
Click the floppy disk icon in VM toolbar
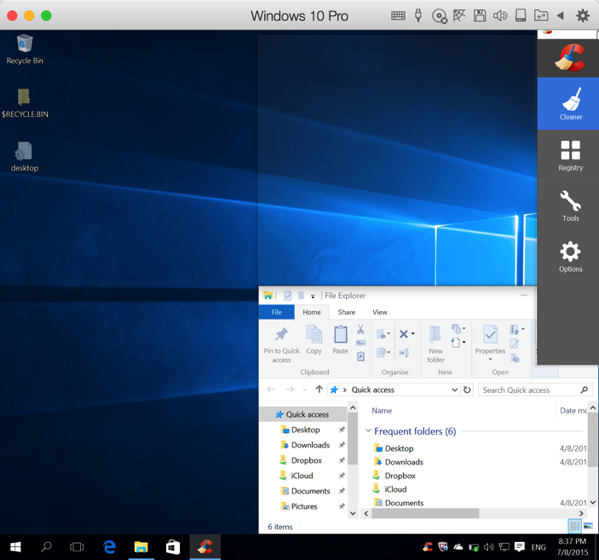[x=480, y=16]
